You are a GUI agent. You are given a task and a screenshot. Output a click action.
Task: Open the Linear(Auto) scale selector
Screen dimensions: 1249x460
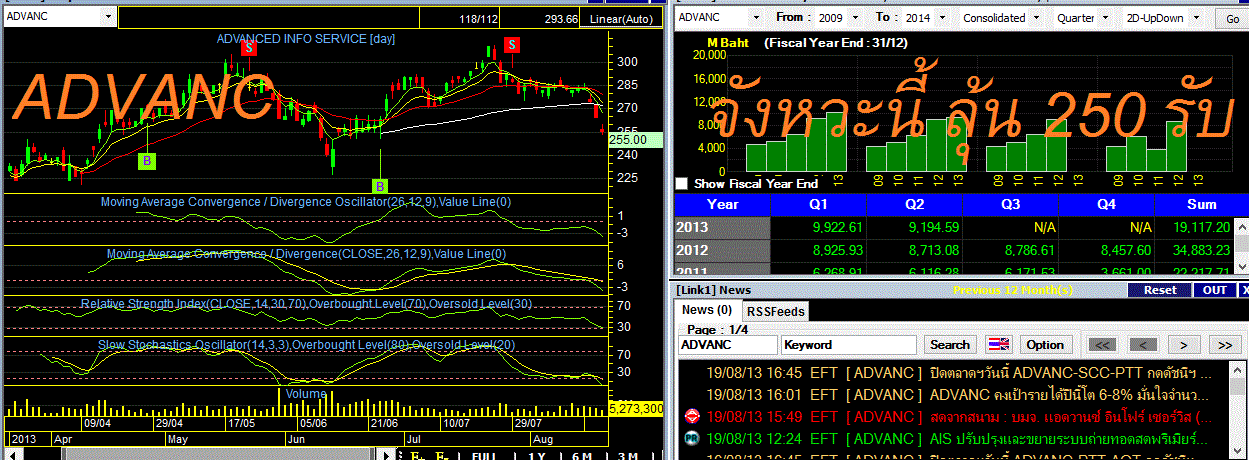pyautogui.click(x=621, y=18)
